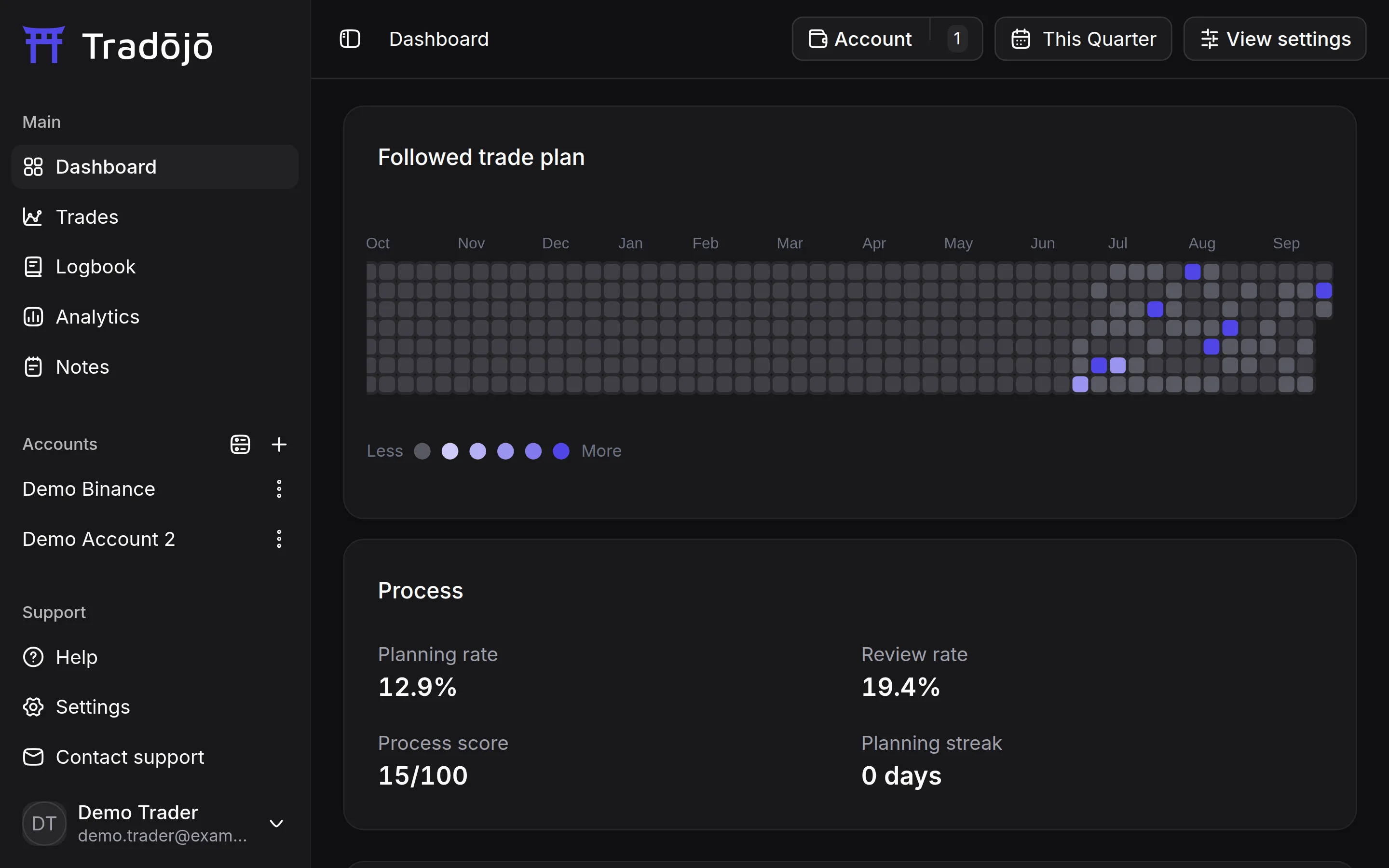The image size is (1389, 868).
Task: Click the wallet icon in Account button
Action: pyautogui.click(x=817, y=39)
